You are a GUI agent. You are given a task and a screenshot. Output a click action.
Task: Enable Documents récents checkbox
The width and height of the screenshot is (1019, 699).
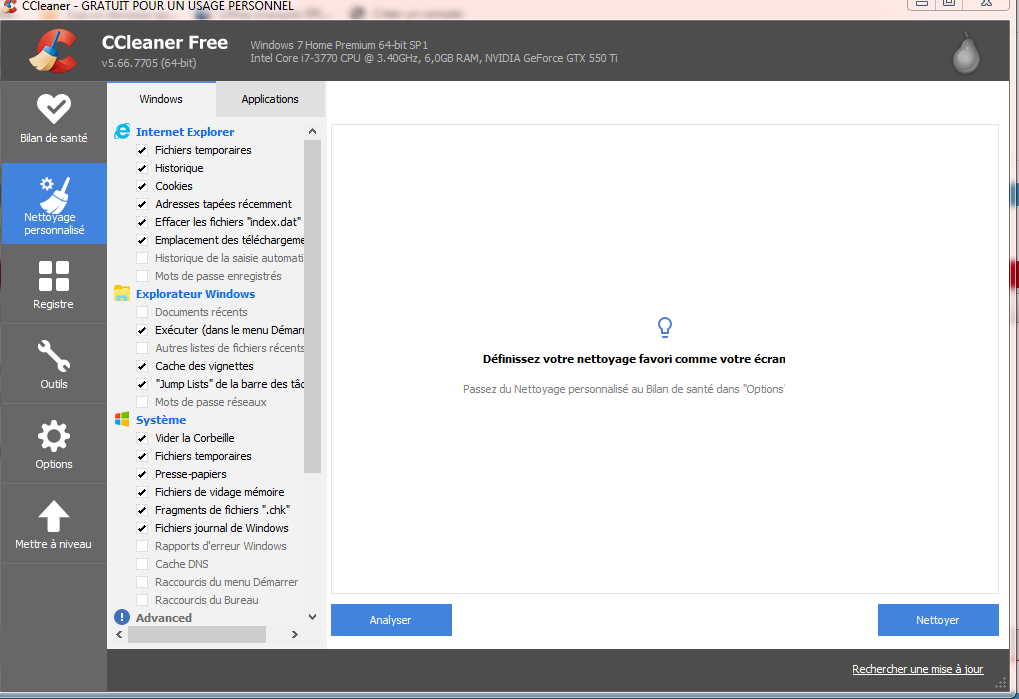click(142, 312)
